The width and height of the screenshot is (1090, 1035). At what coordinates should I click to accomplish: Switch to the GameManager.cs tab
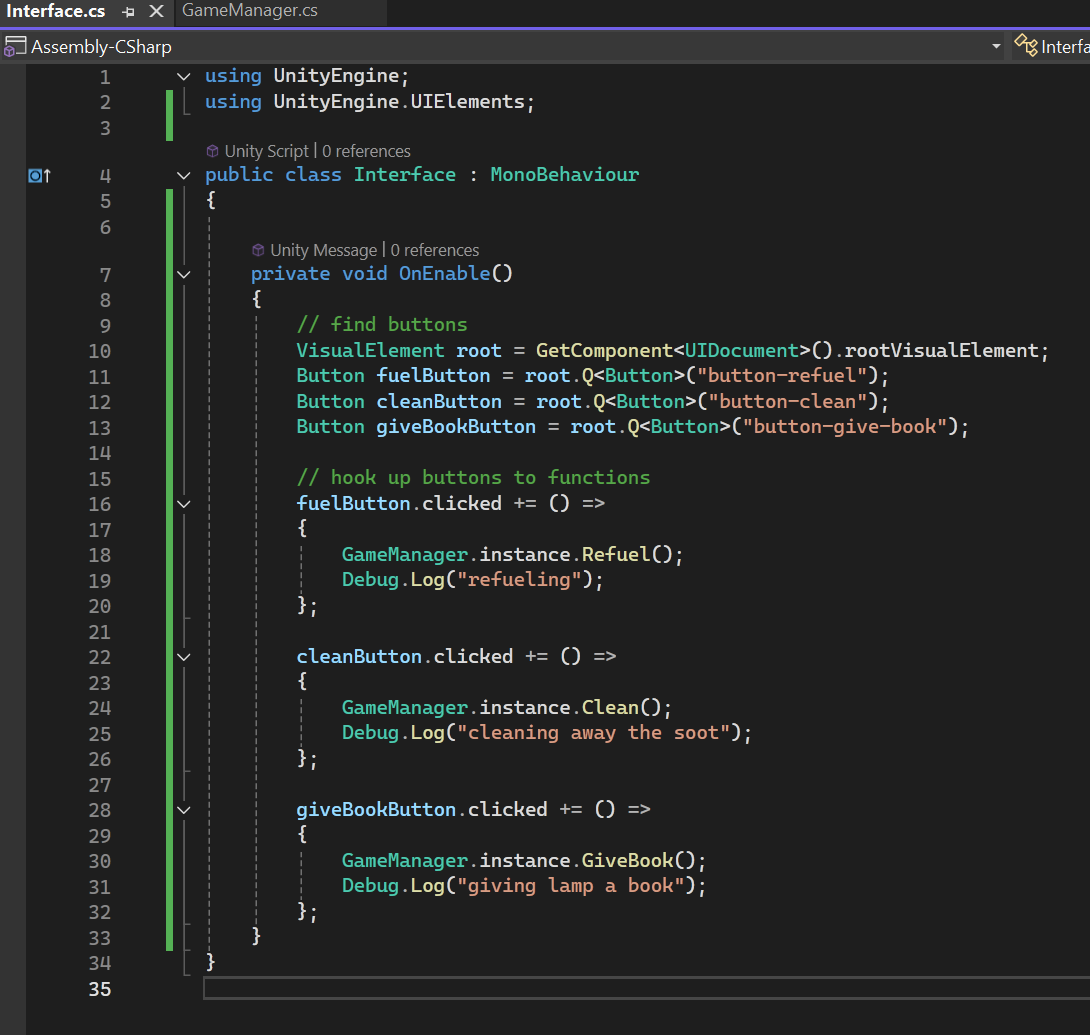point(250,11)
